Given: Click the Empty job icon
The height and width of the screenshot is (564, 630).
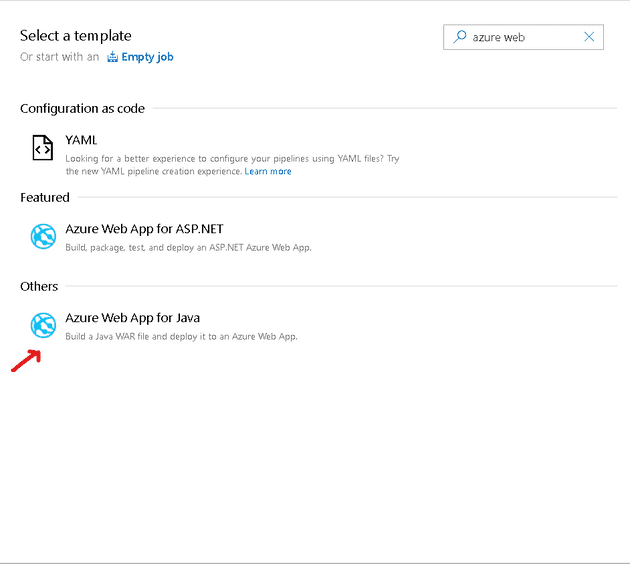Looking at the screenshot, I should coord(112,57).
